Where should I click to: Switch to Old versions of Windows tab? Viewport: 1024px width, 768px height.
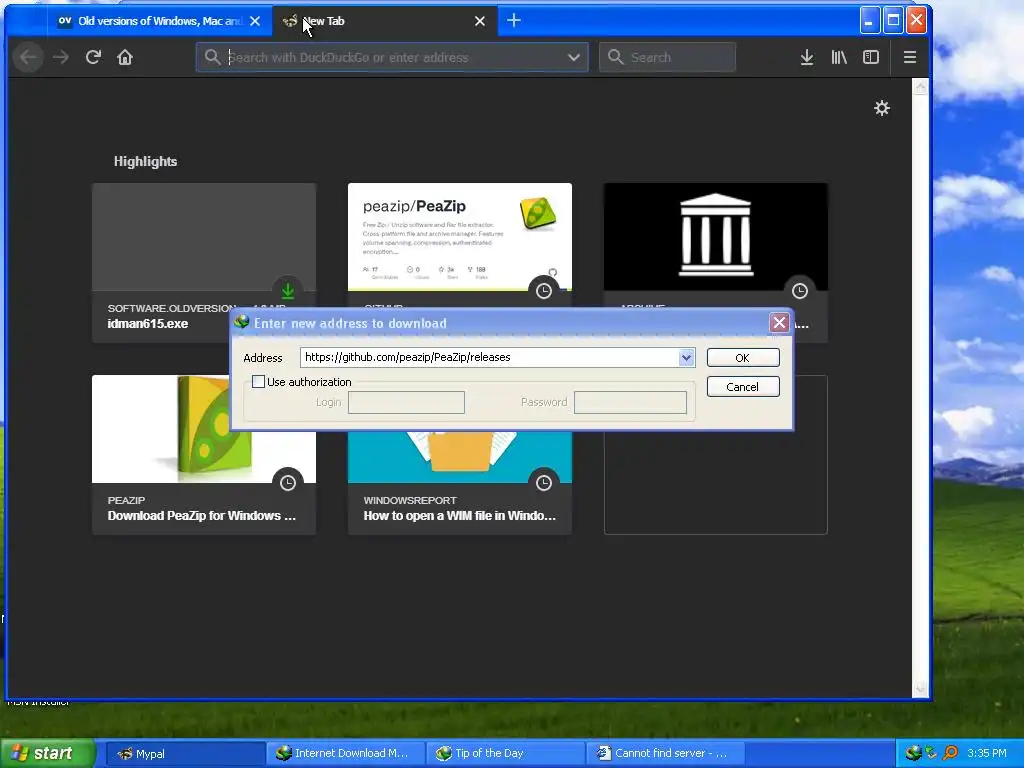[151, 21]
